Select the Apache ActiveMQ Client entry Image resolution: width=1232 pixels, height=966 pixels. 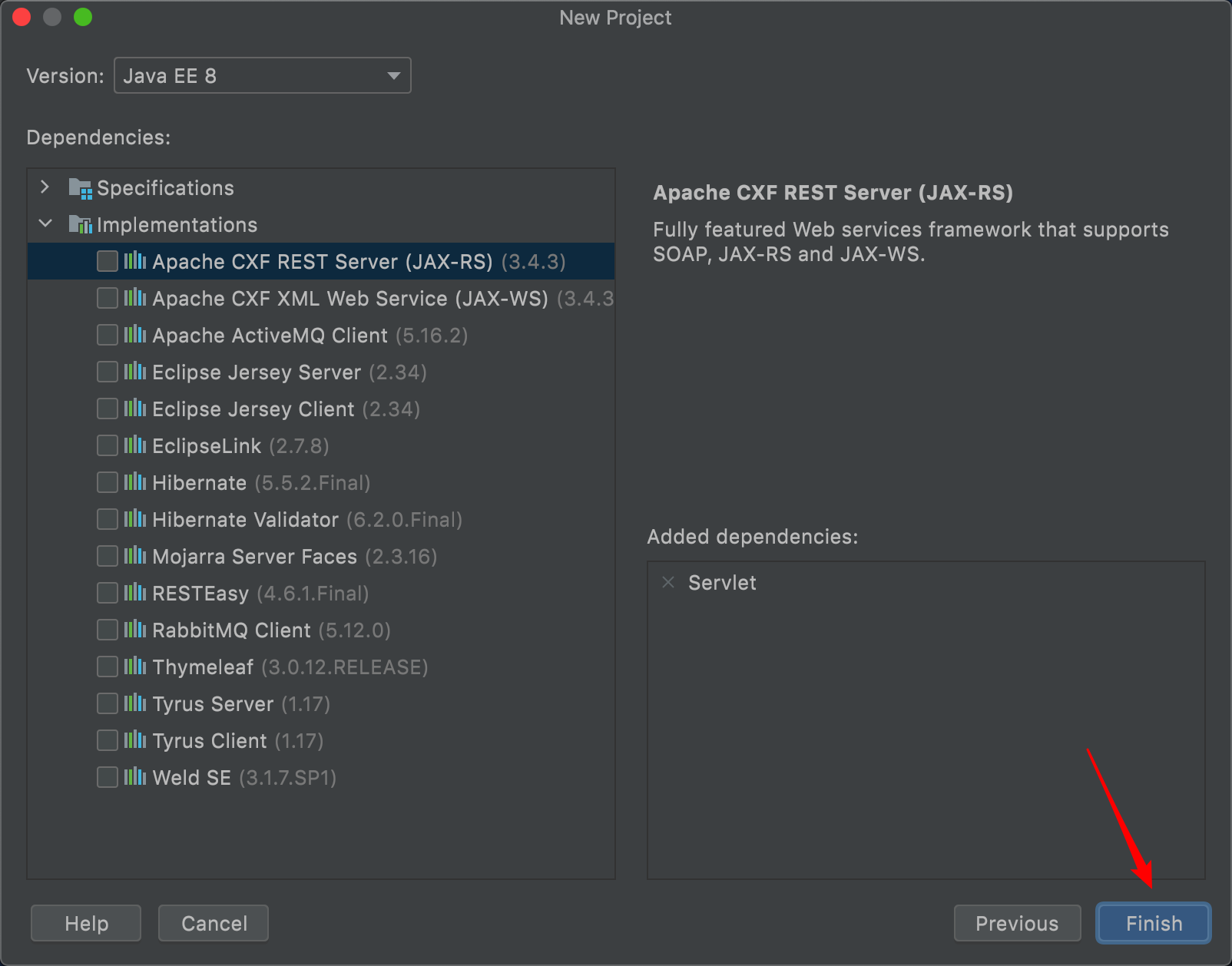(270, 336)
